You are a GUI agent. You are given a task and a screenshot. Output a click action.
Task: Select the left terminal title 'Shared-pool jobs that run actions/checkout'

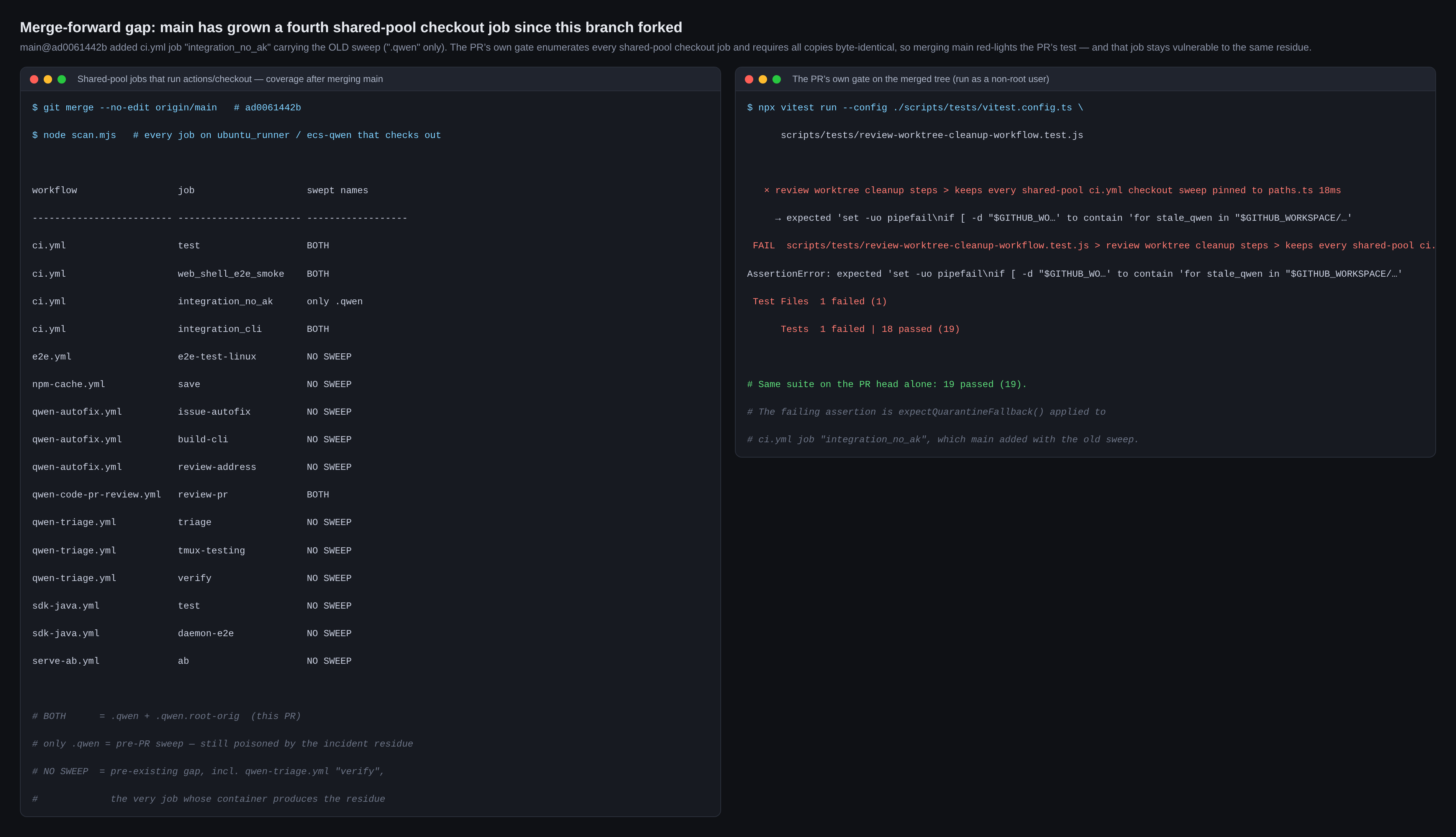pos(164,79)
